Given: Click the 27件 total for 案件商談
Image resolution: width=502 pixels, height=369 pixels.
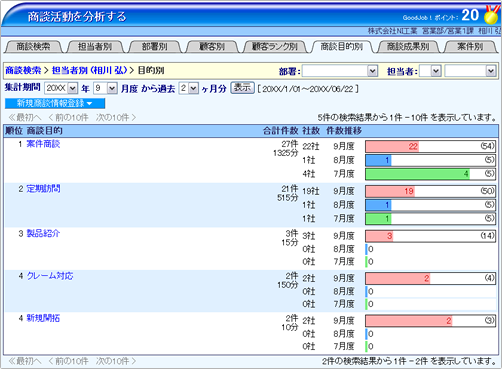Looking at the screenshot, I should 290,144.
